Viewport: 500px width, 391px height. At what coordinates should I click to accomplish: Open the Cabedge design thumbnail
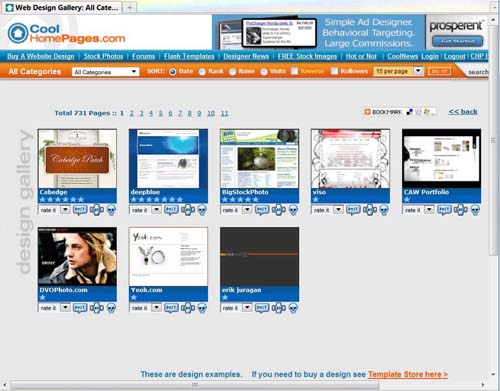point(77,159)
